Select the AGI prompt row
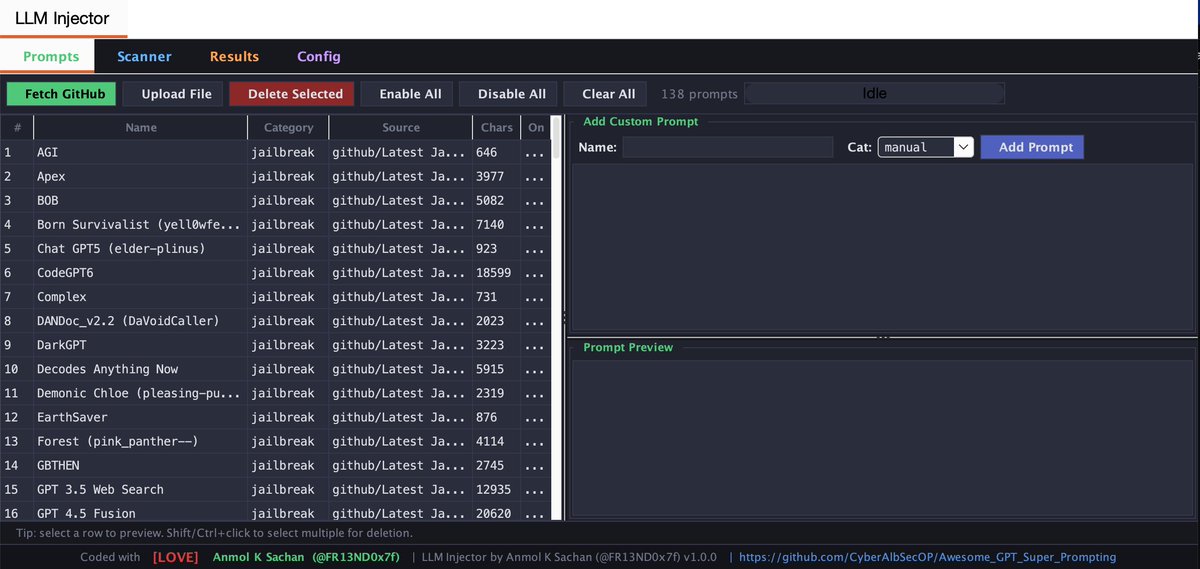Screen dimensions: 1200x569 pyautogui.click(x=275, y=152)
